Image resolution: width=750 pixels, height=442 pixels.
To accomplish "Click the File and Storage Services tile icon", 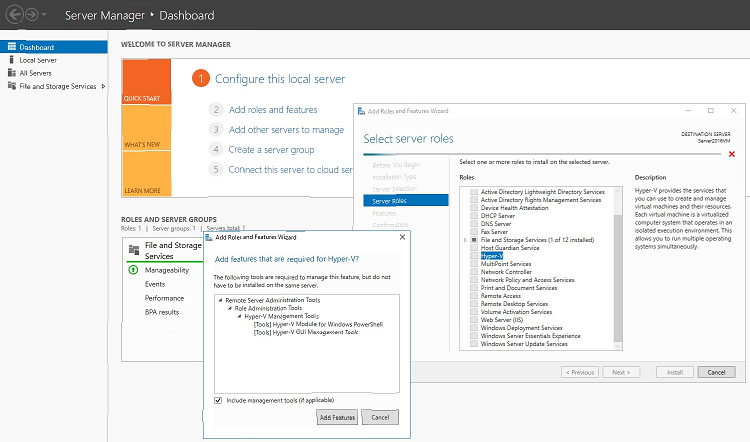I will (x=134, y=250).
